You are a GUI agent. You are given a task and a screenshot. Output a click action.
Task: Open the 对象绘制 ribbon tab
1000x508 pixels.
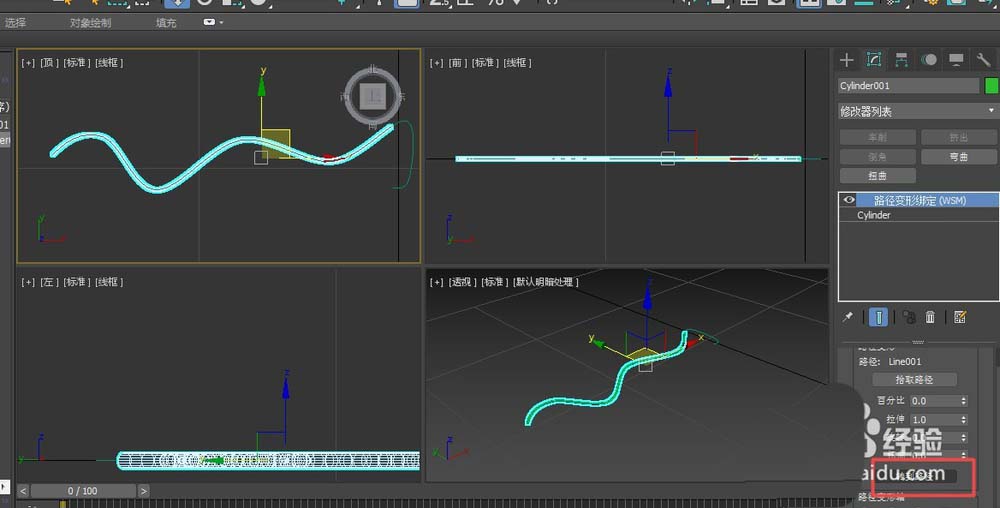click(91, 22)
